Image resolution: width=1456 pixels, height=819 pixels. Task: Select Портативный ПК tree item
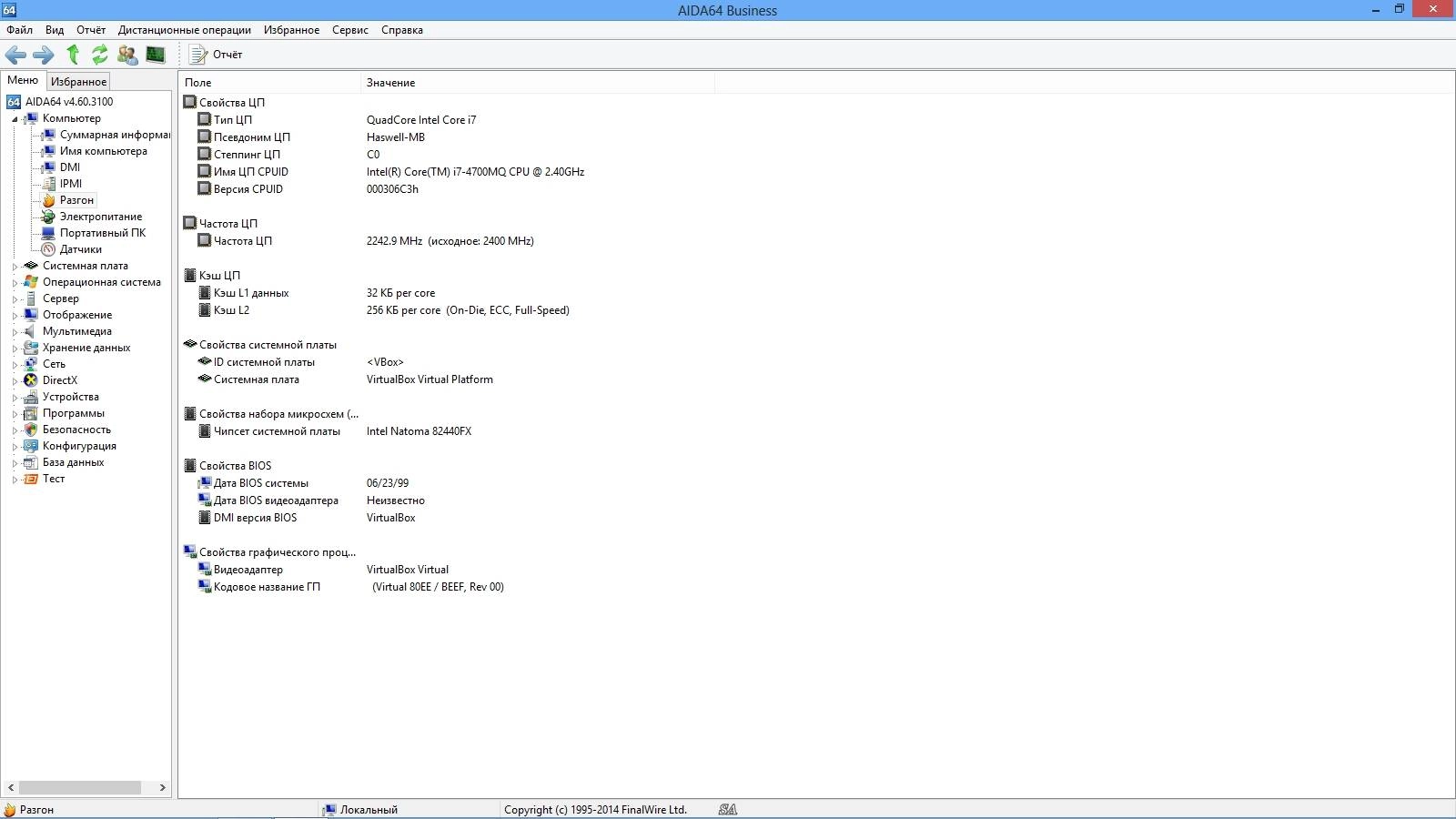click(103, 233)
